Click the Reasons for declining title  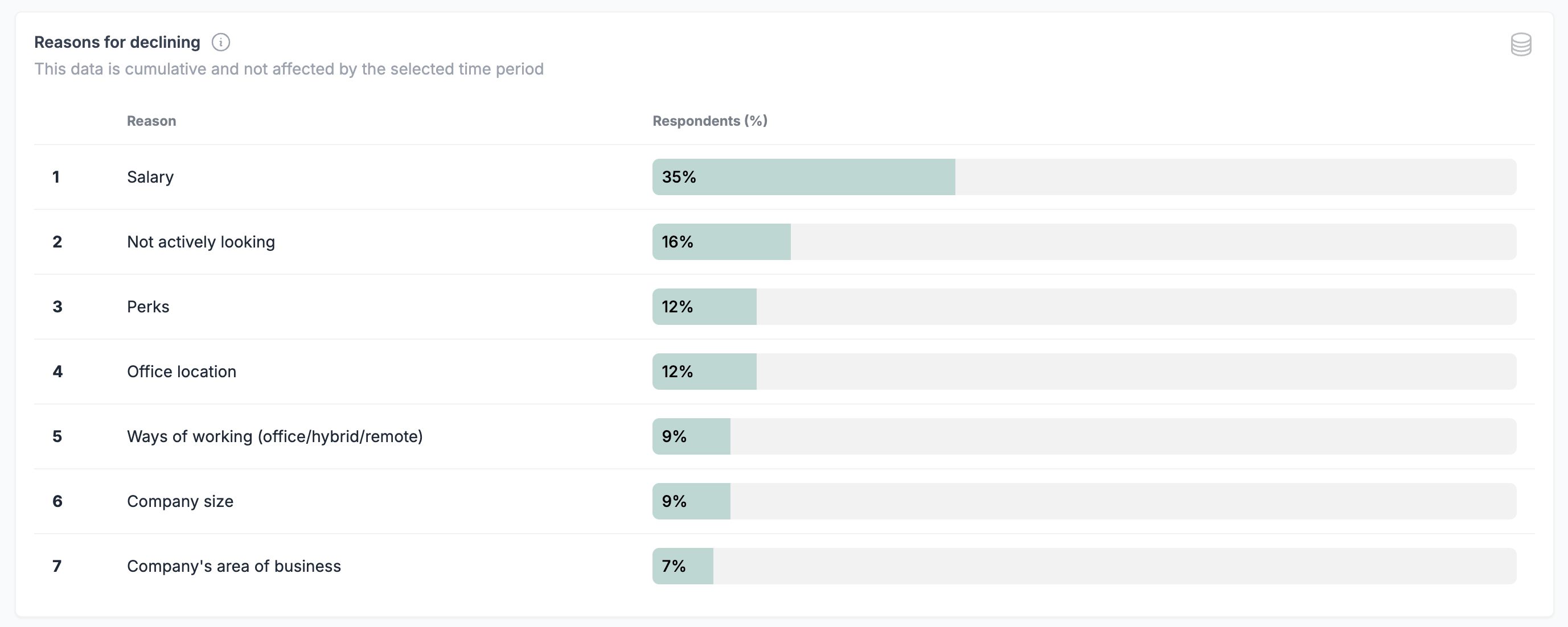point(117,42)
